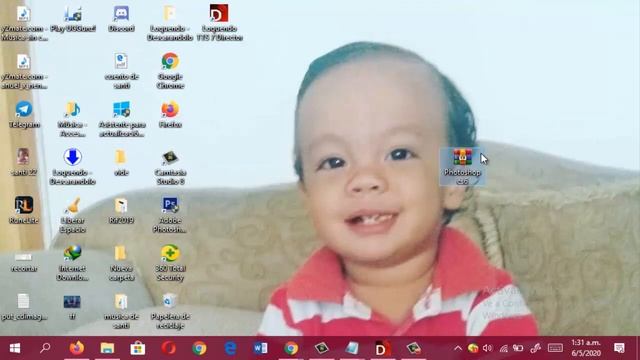Click the 360 Total Security tray icon
This screenshot has width=640, height=360.
click(x=473, y=348)
